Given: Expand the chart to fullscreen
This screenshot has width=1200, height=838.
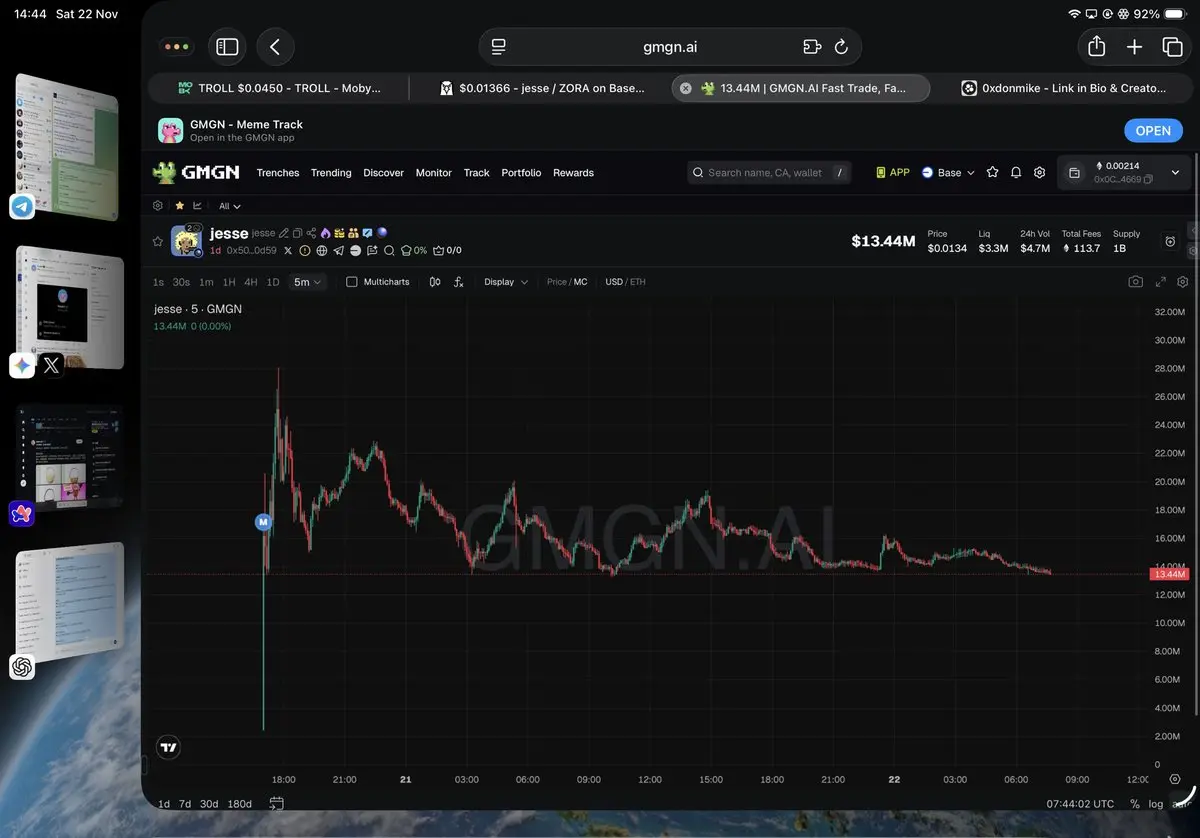Looking at the screenshot, I should point(1161,282).
